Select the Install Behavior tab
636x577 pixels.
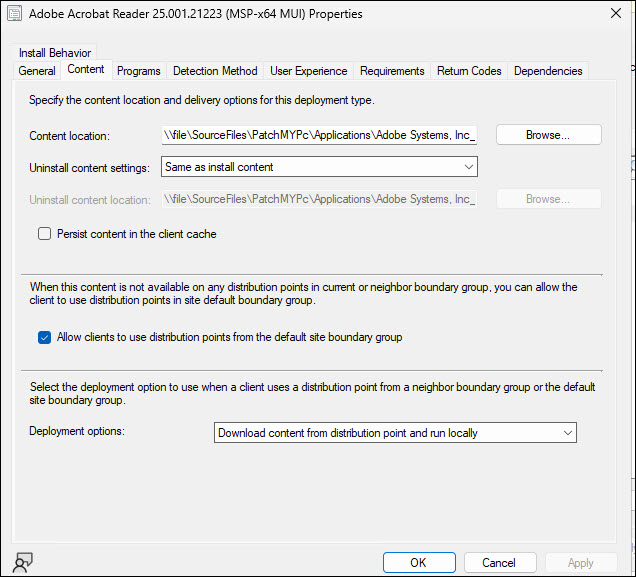point(54,53)
